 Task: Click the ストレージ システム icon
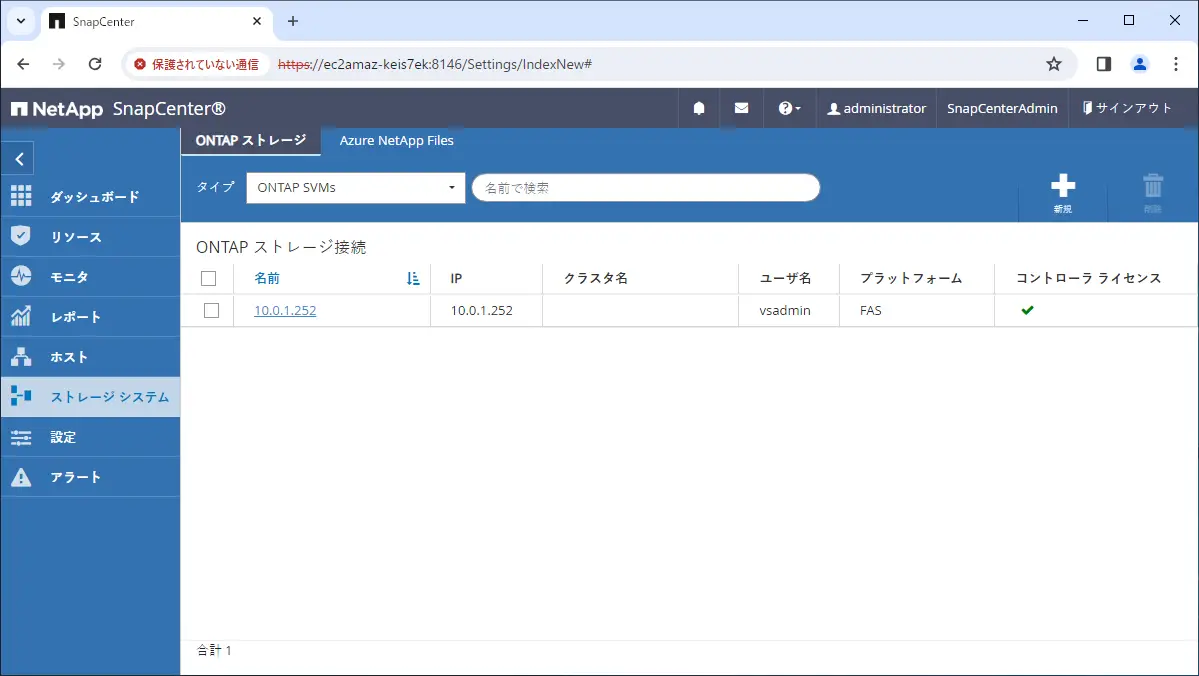click(21, 396)
